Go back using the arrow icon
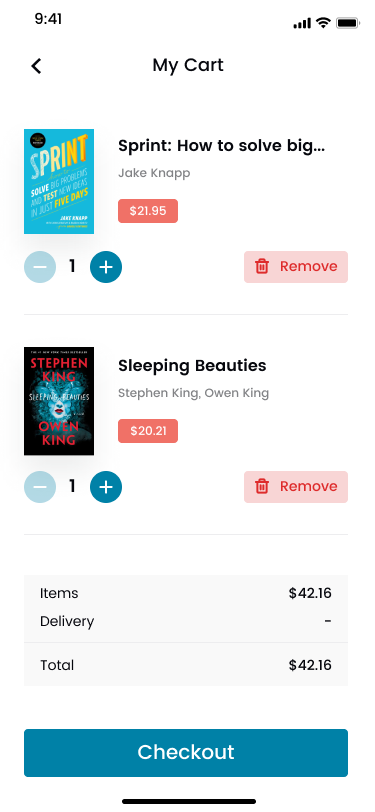Image resolution: width=375 pixels, height=812 pixels. click(x=36, y=66)
